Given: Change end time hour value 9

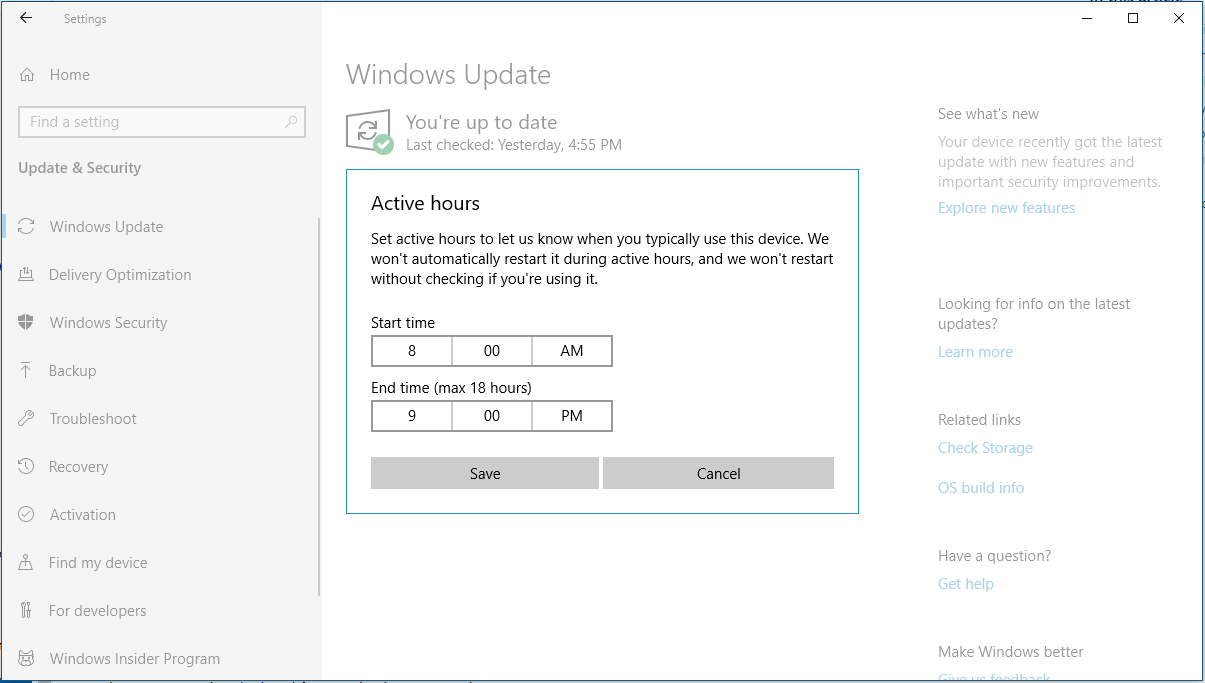Looking at the screenshot, I should pos(412,416).
